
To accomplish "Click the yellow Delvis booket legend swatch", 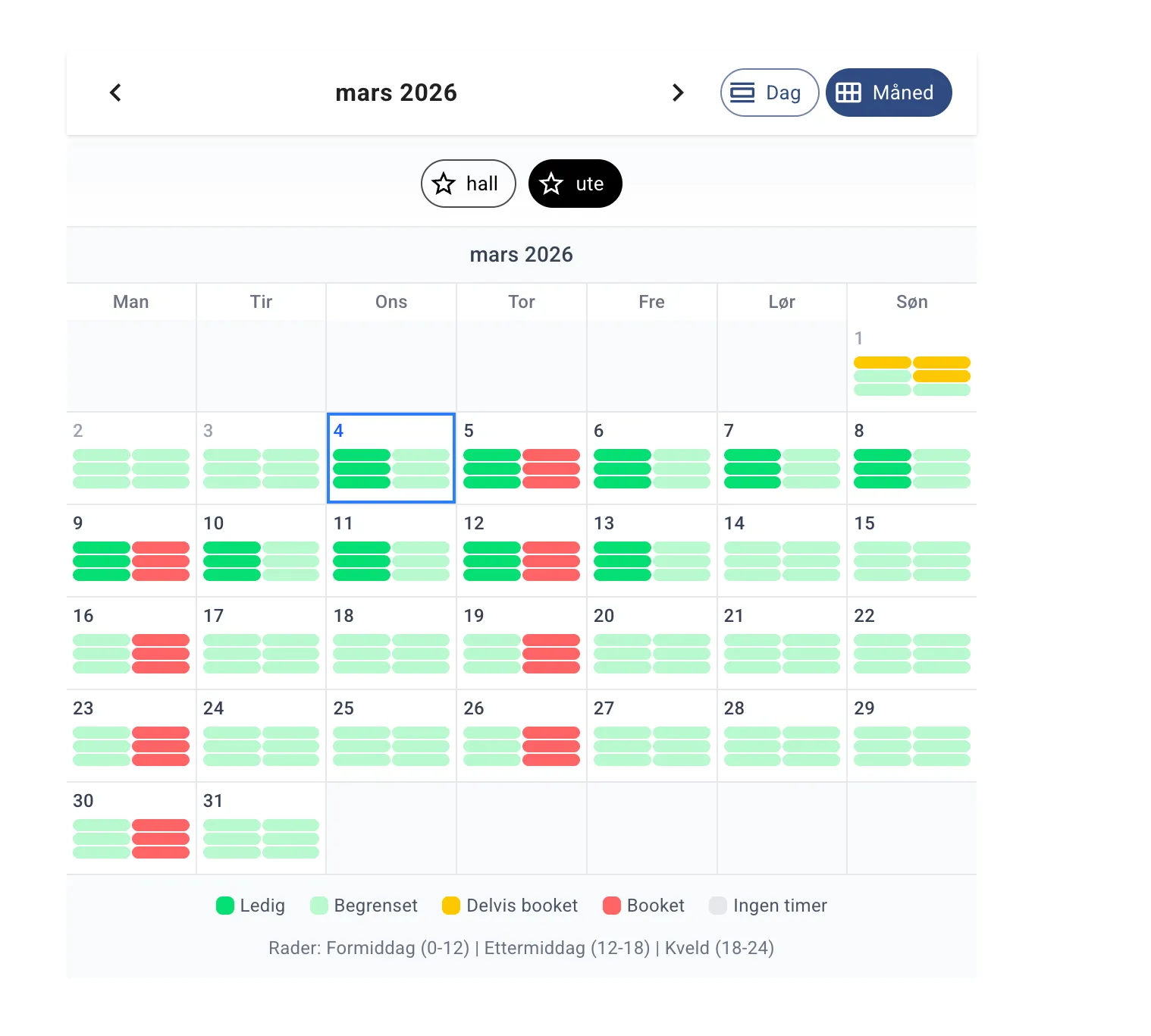I will point(451,906).
